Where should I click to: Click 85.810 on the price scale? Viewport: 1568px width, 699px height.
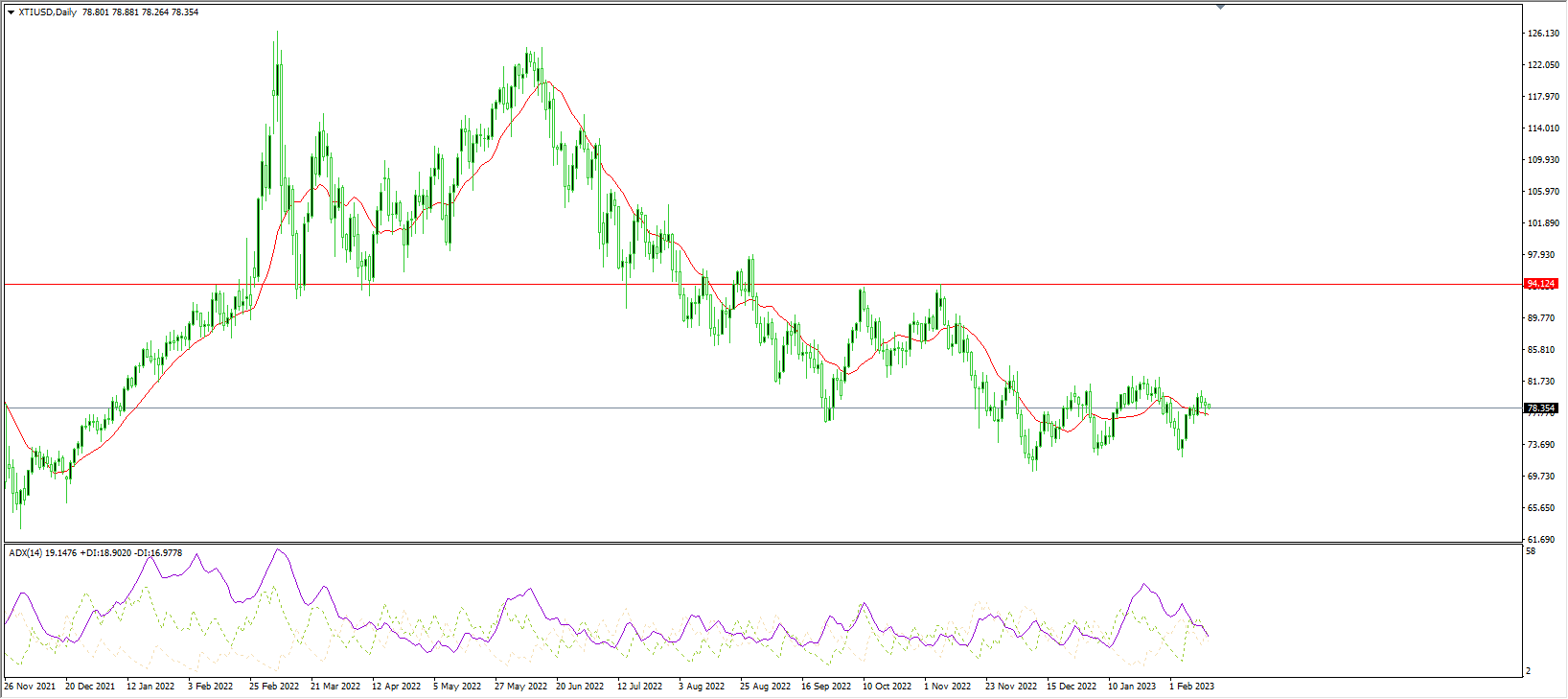pyautogui.click(x=1543, y=350)
